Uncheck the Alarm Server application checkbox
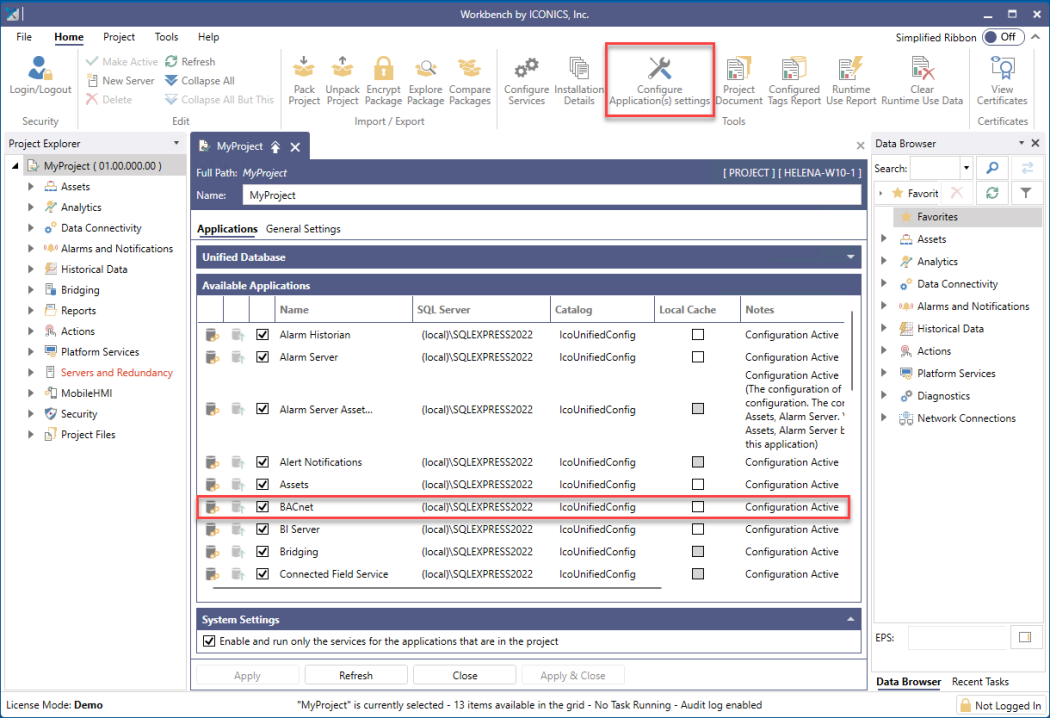 coord(262,357)
